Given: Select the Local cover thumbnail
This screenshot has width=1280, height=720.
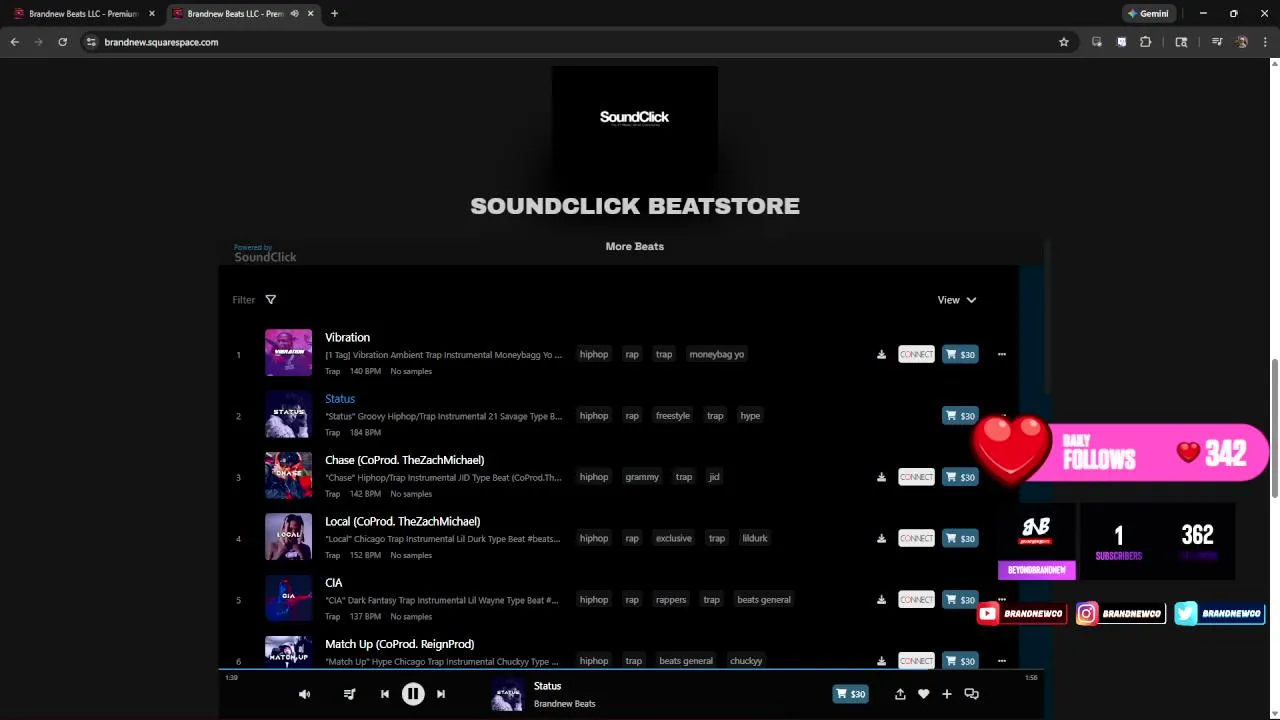Looking at the screenshot, I should tap(288, 537).
